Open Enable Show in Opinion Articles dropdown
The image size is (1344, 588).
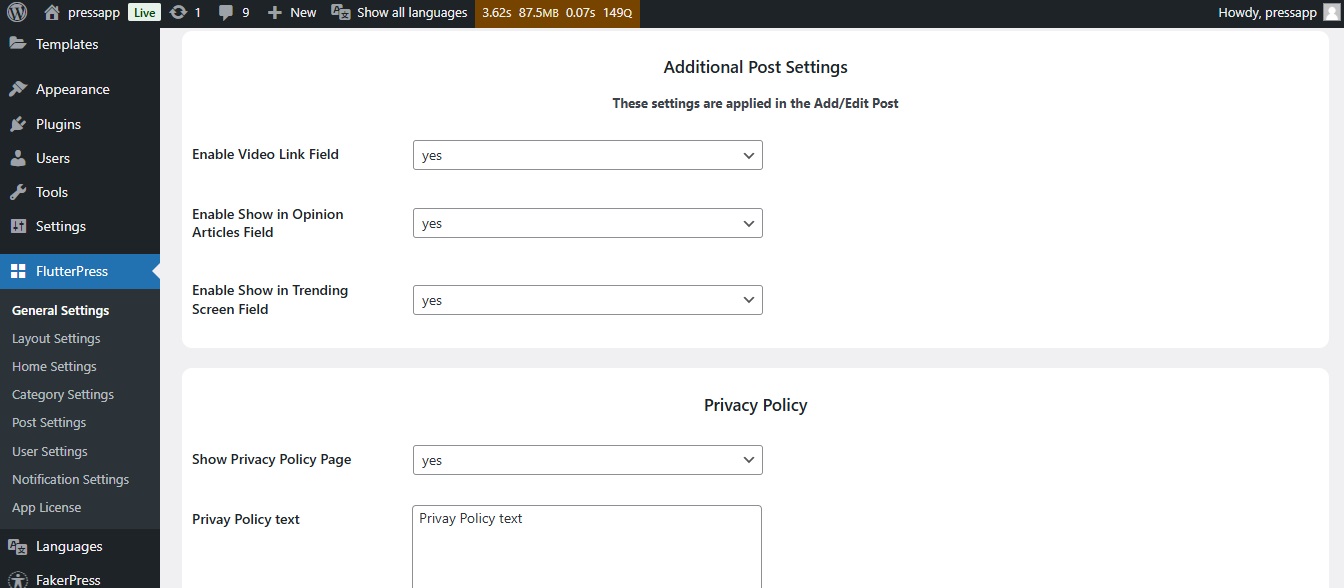pyautogui.click(x=588, y=223)
